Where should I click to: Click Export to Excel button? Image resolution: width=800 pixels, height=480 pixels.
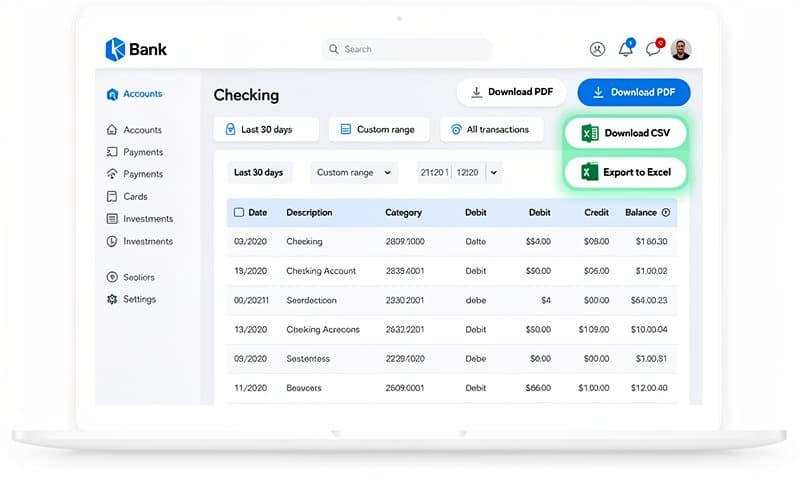626,172
